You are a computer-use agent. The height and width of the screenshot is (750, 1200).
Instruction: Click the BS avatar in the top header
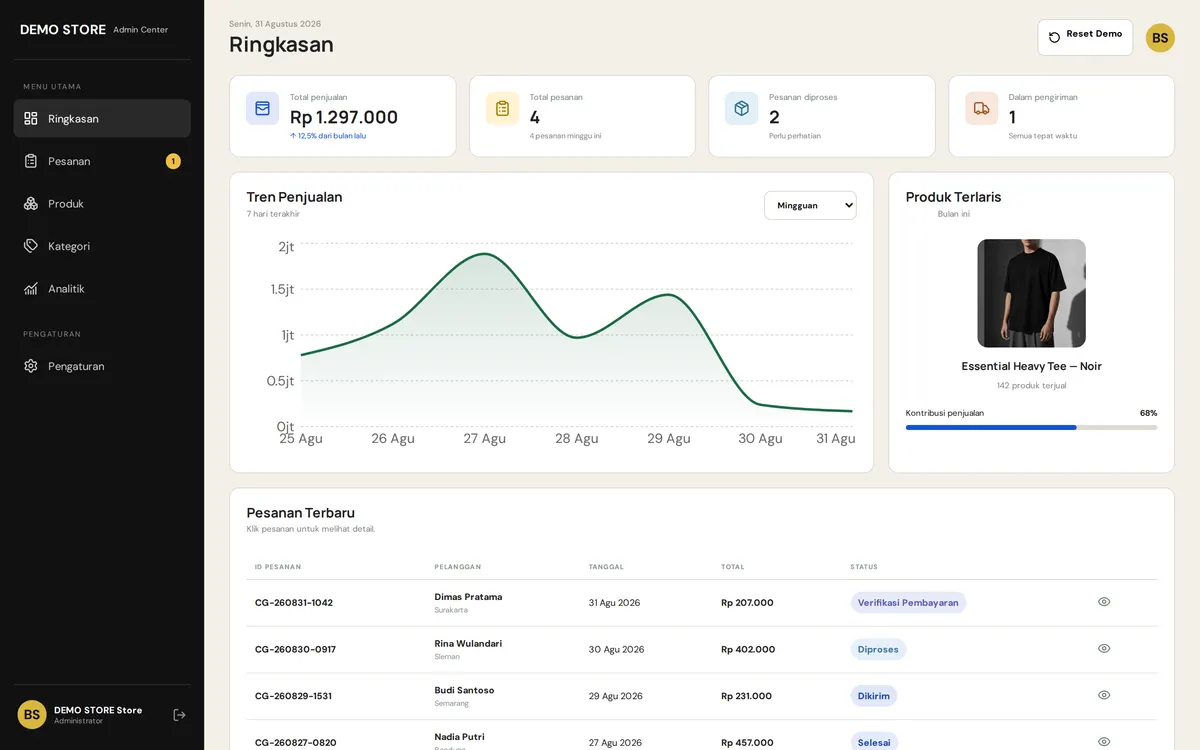[1160, 38]
